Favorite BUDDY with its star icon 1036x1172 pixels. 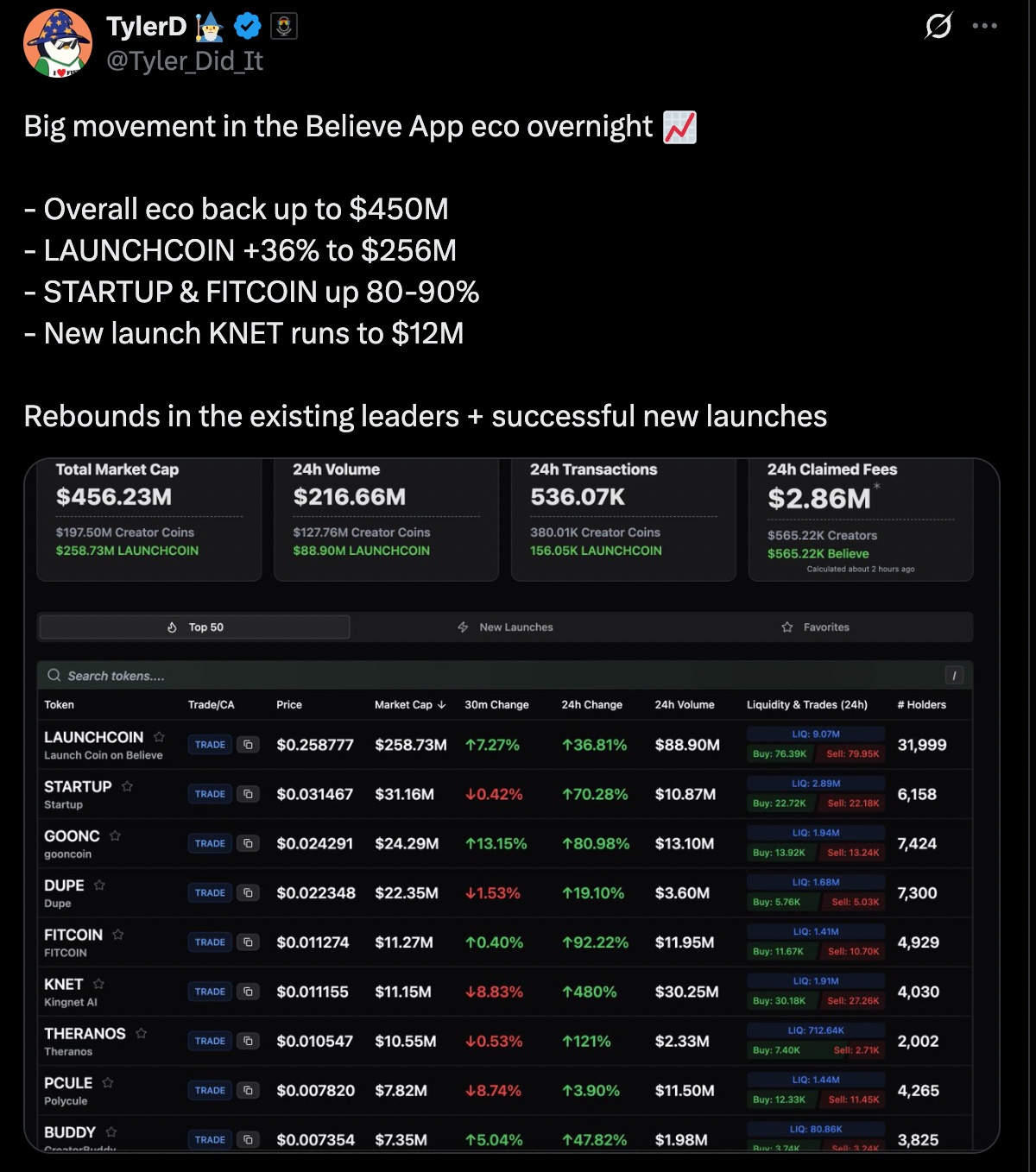(x=111, y=1131)
